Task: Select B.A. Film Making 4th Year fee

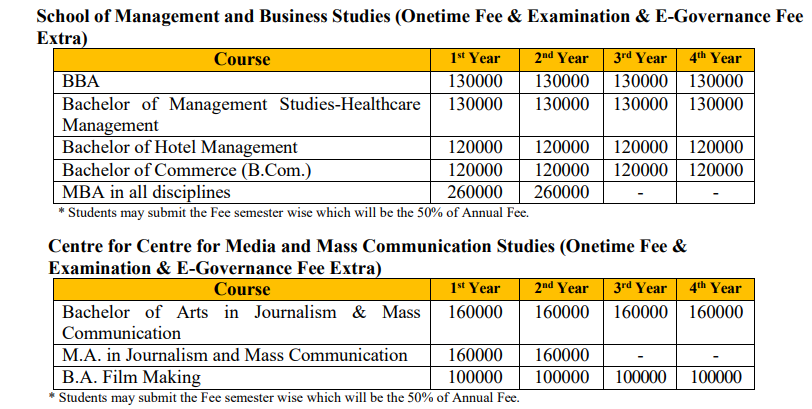Action: [x=715, y=377]
